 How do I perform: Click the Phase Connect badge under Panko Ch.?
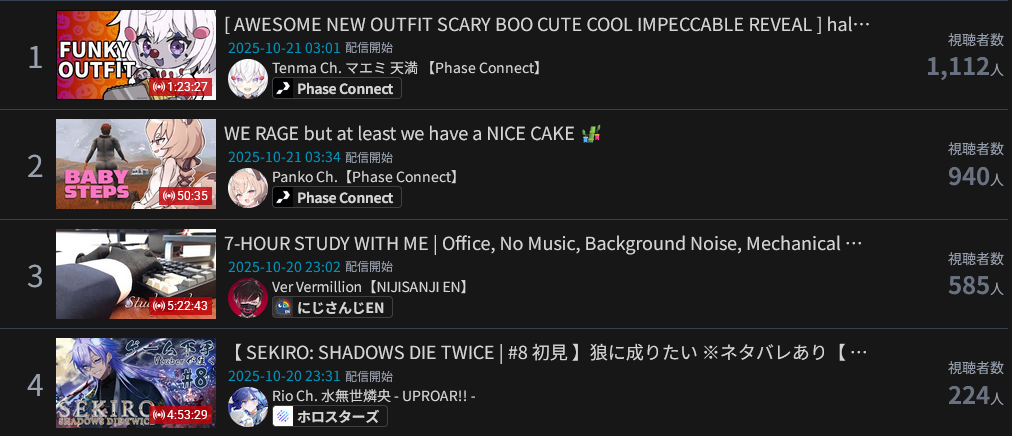click(337, 197)
